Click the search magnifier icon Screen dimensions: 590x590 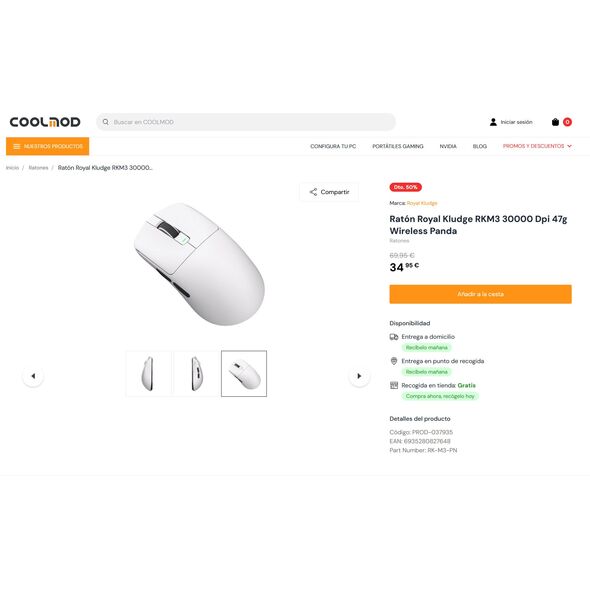pos(106,122)
